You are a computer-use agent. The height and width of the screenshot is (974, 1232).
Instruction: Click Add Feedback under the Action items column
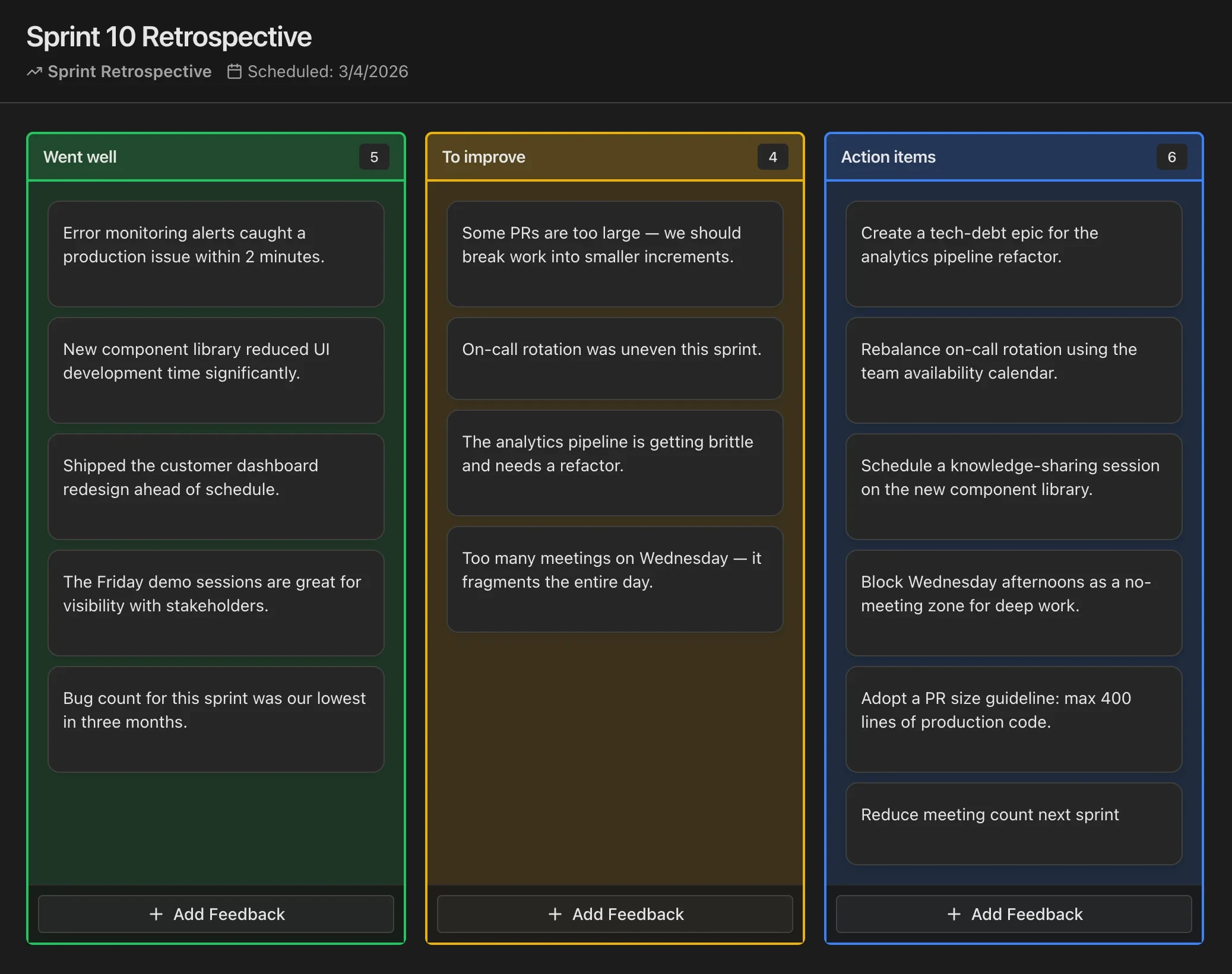[1013, 914]
